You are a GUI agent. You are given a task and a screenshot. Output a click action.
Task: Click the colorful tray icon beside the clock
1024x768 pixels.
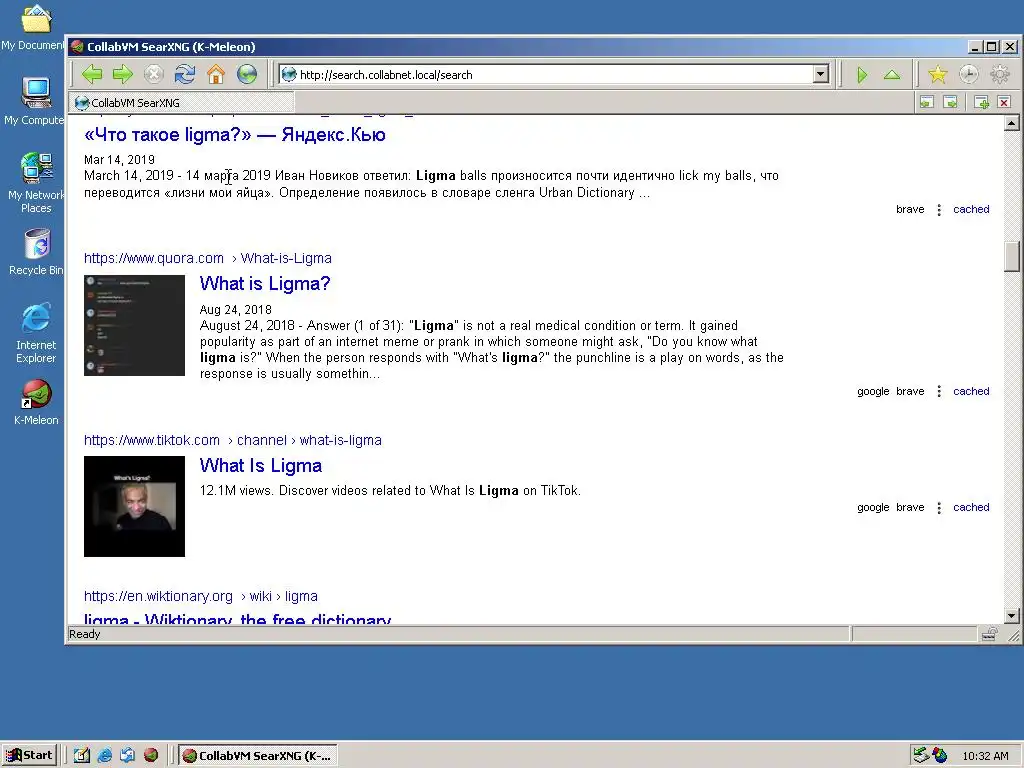click(940, 756)
